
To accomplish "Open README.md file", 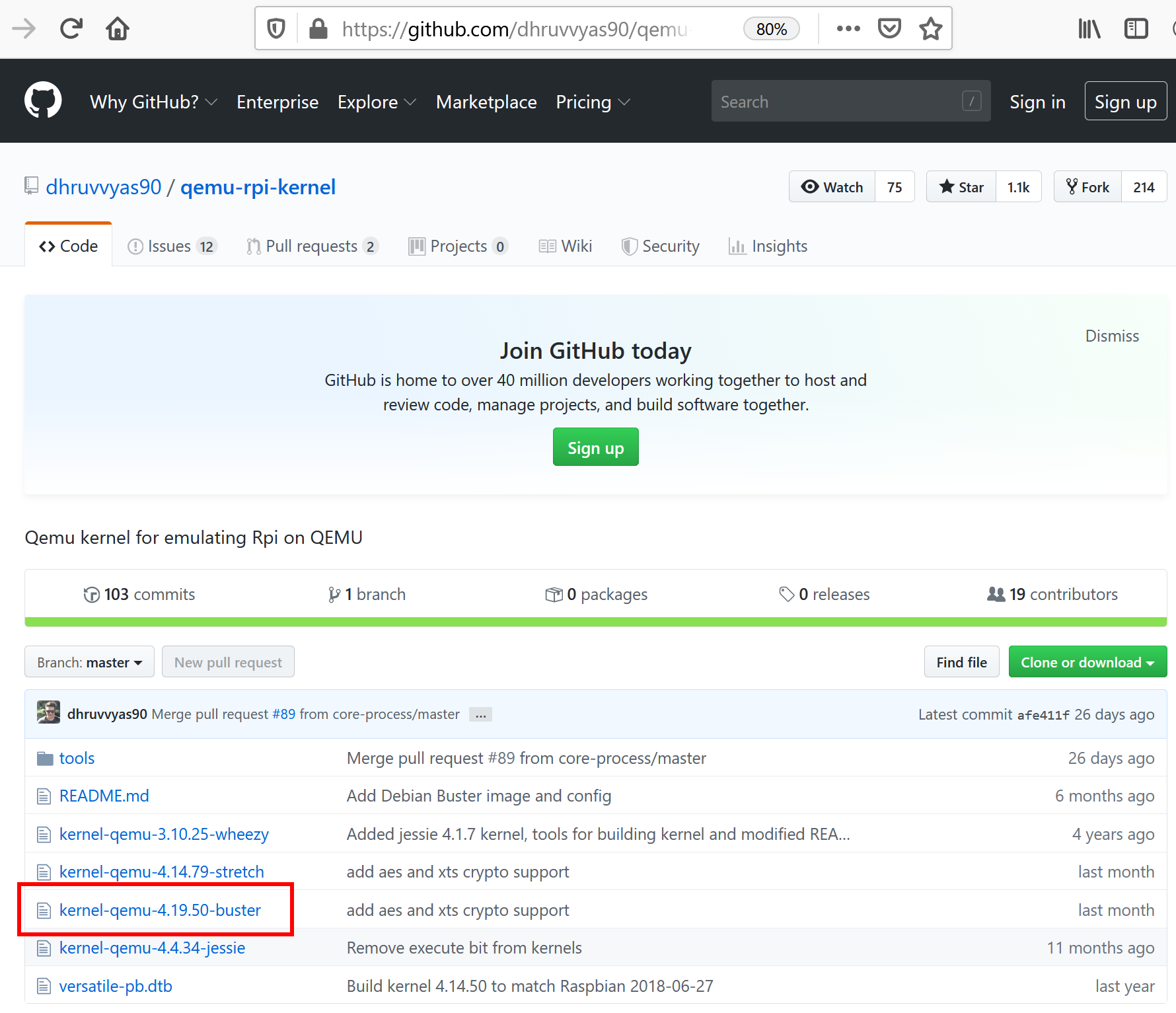I will click(x=104, y=796).
